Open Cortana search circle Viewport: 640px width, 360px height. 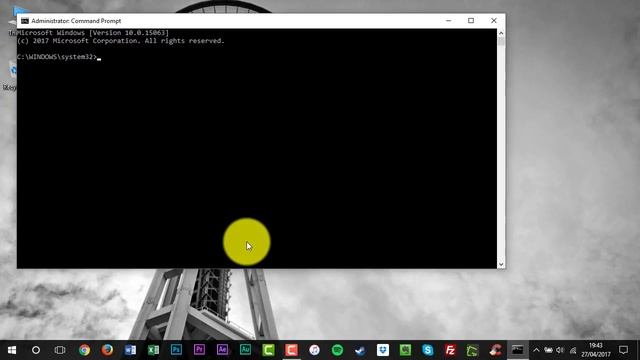point(36,350)
